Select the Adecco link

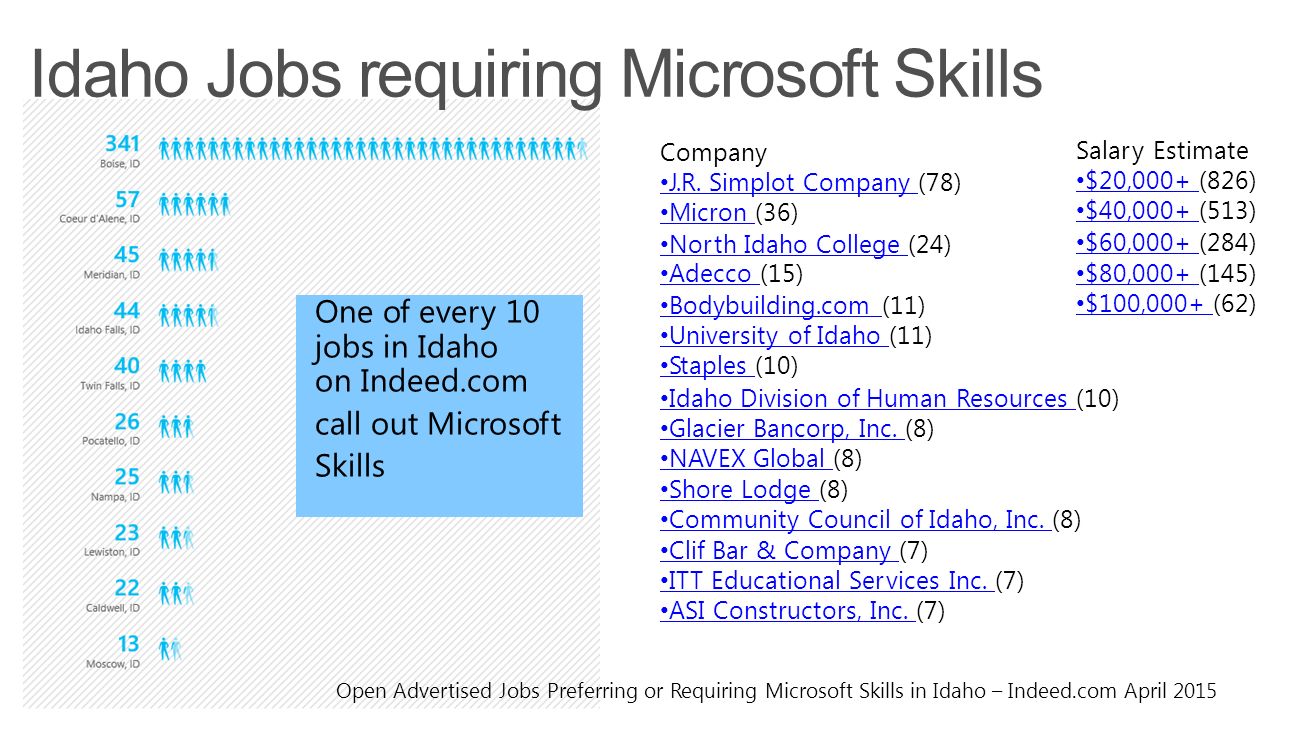point(710,273)
